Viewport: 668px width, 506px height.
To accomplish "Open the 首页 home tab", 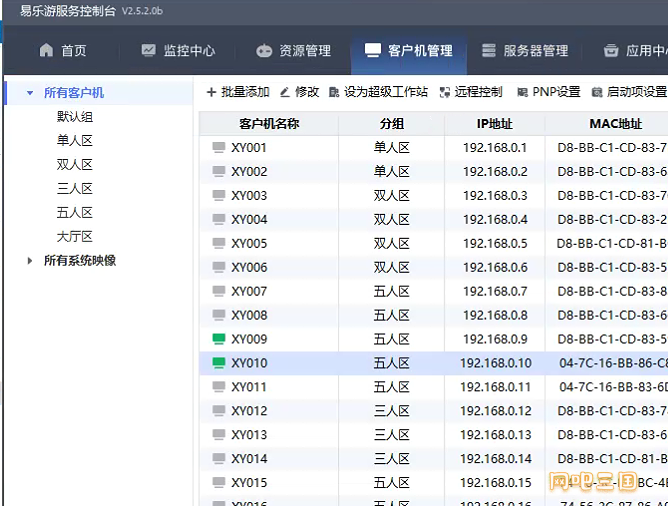I will coord(62,51).
